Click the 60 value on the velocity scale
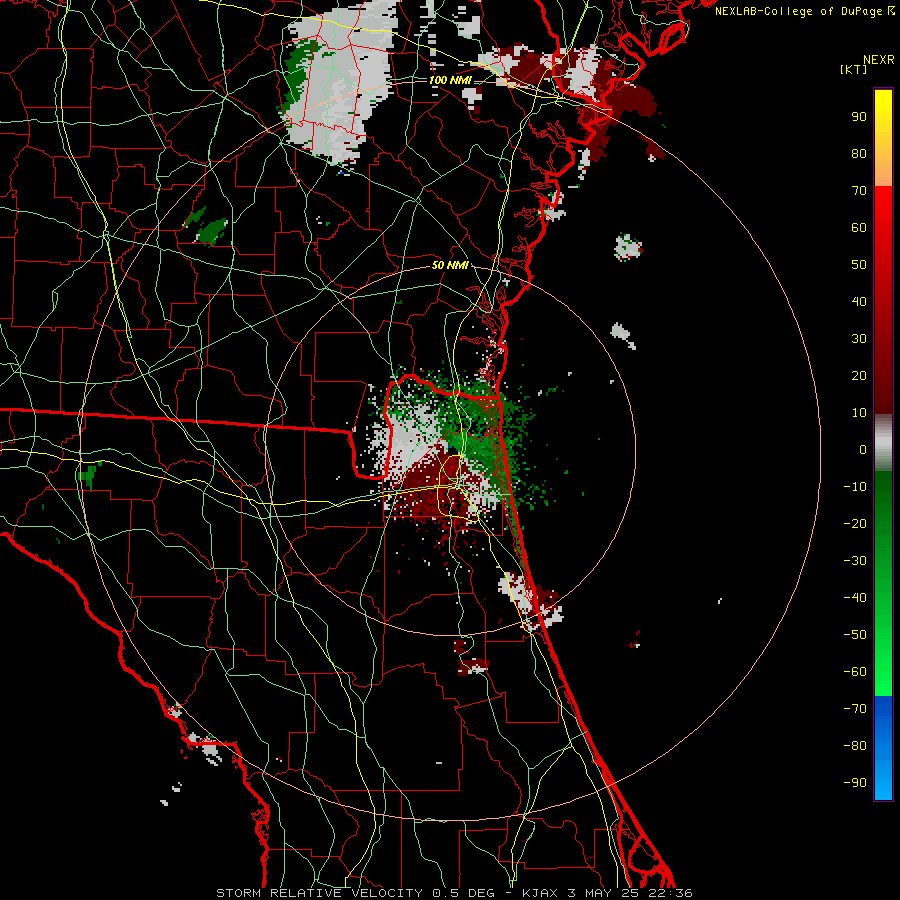Image resolution: width=900 pixels, height=900 pixels. (859, 228)
